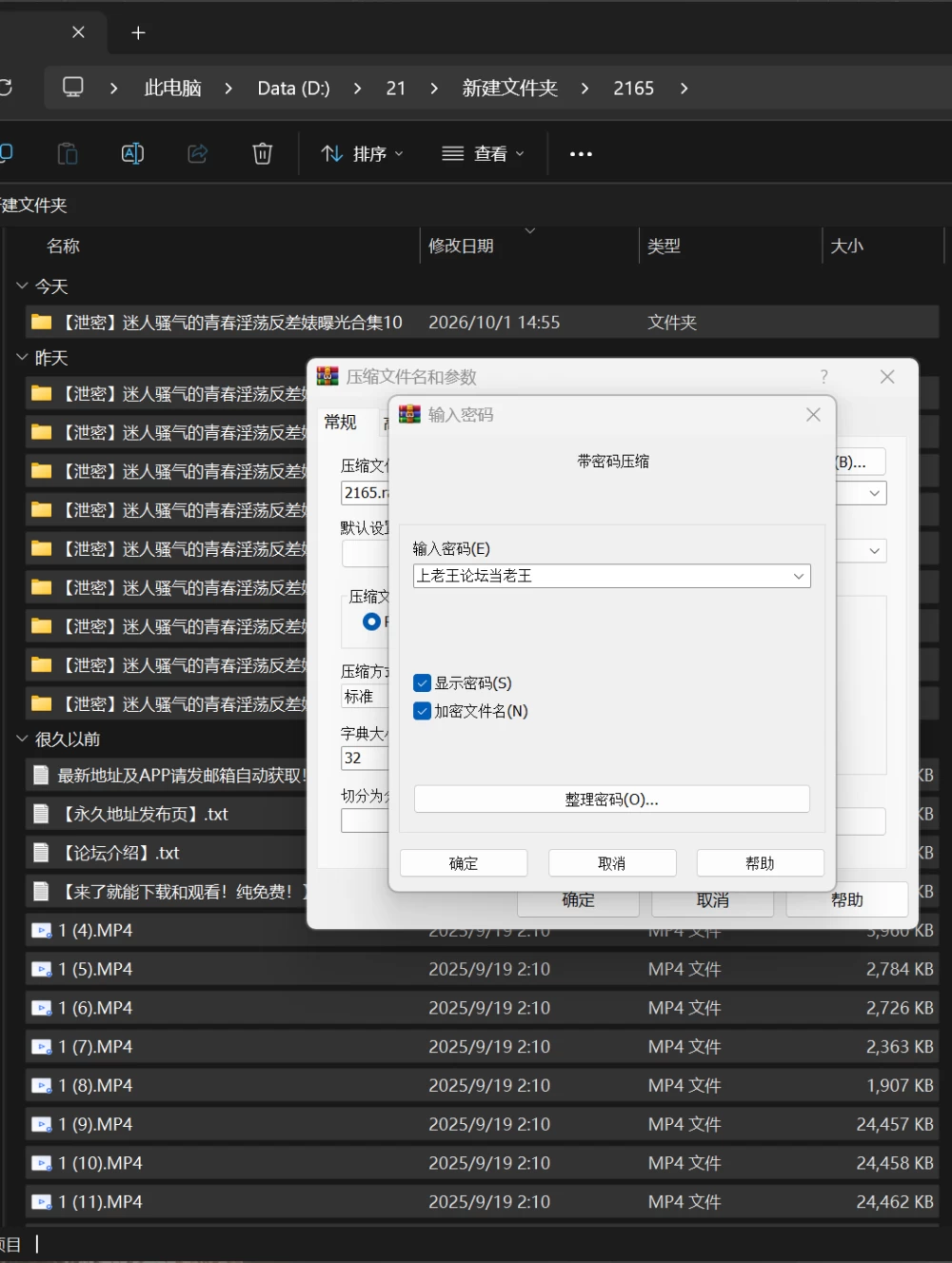The width and height of the screenshot is (952, 1263).
Task: Expand chevron after 2165 in breadcrumb
Action: tap(684, 89)
